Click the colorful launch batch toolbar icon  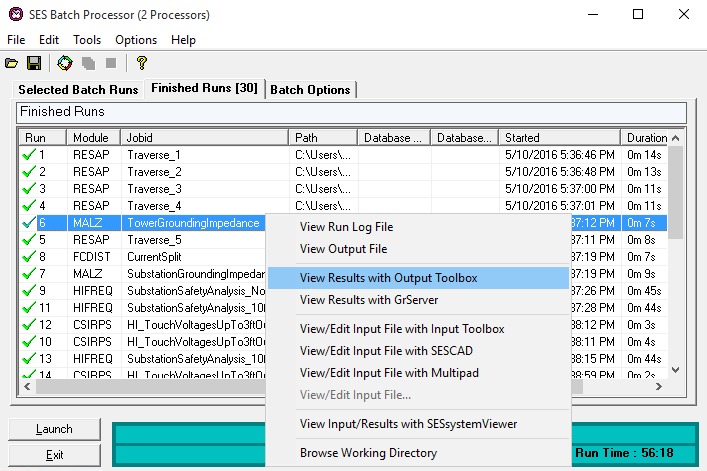click(x=65, y=63)
